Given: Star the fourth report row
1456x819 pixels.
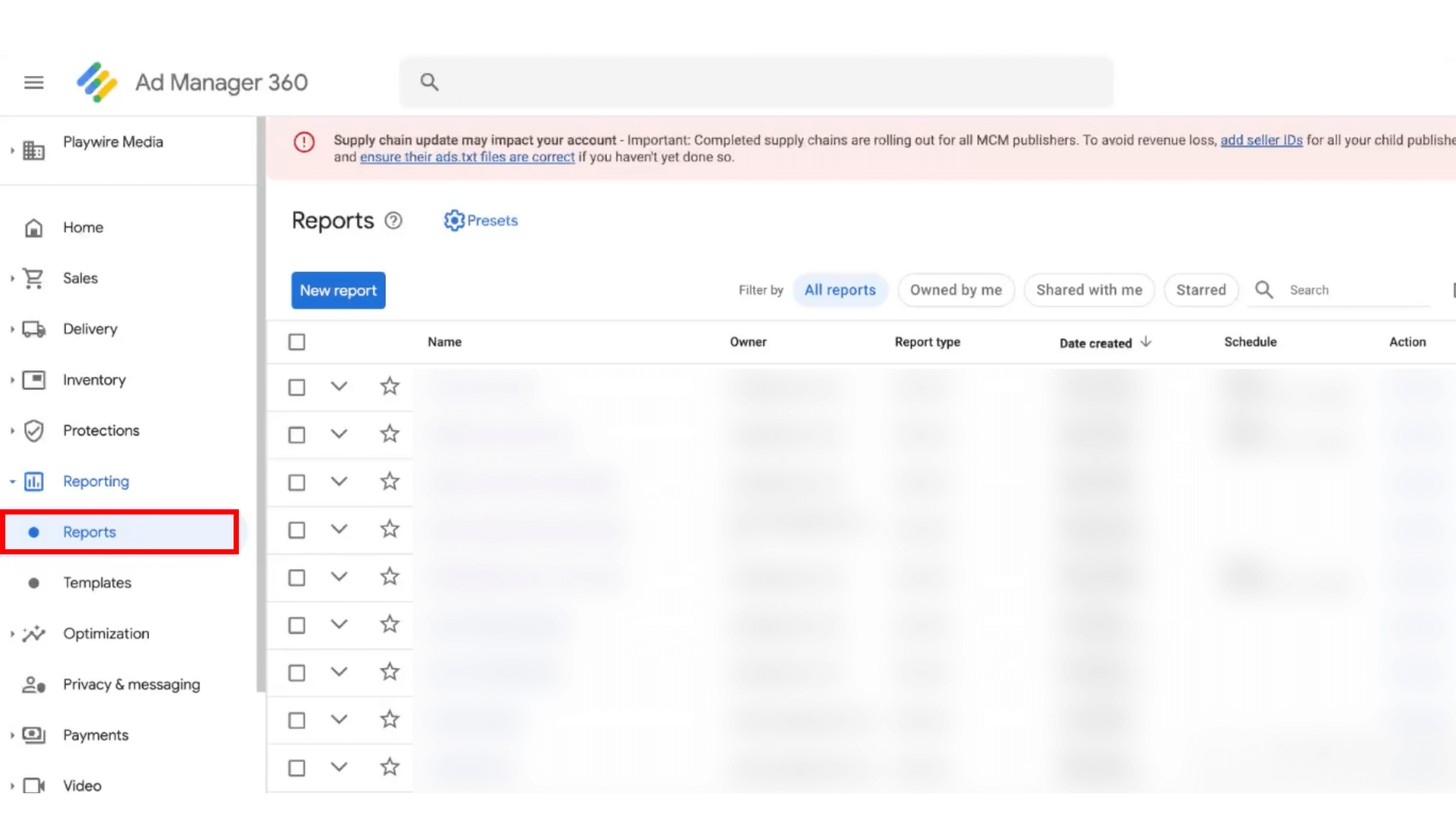Looking at the screenshot, I should 389,529.
